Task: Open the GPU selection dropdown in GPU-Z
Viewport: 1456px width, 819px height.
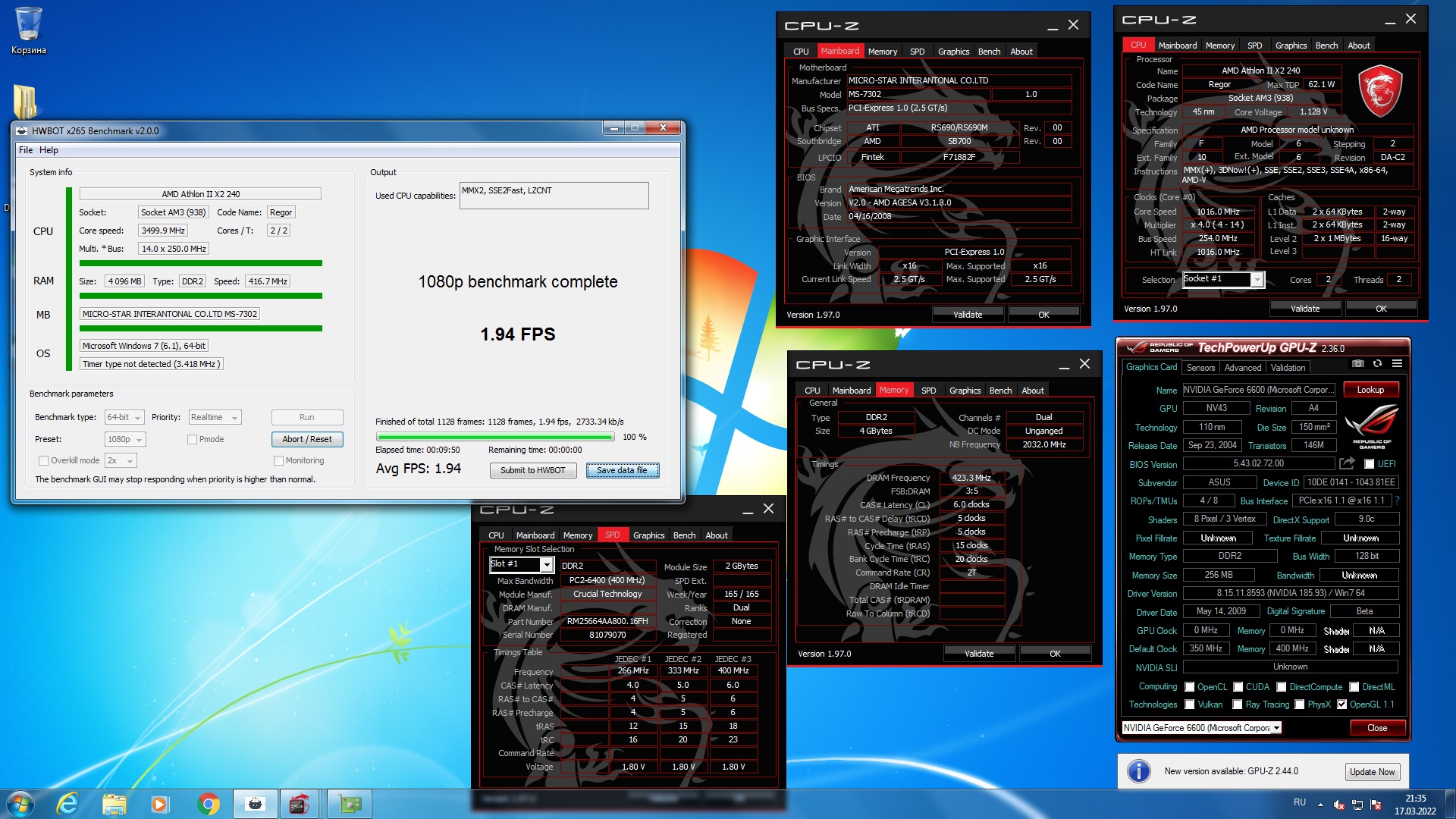Action: tap(1201, 728)
